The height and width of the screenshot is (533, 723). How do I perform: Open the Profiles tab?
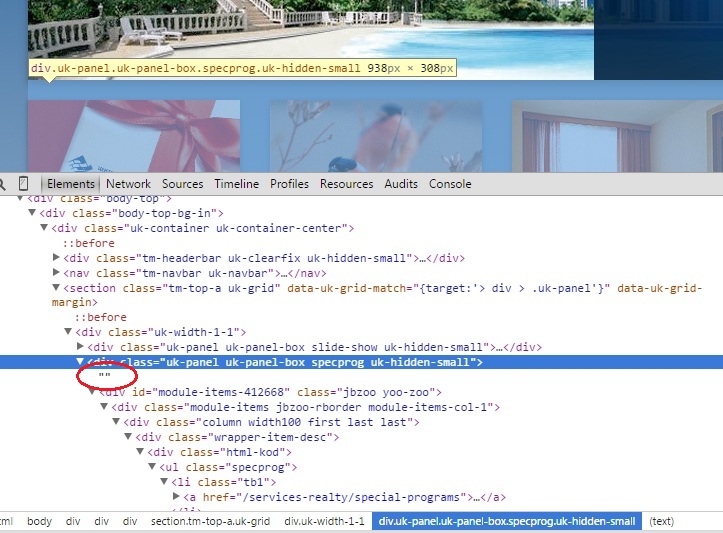tap(289, 184)
